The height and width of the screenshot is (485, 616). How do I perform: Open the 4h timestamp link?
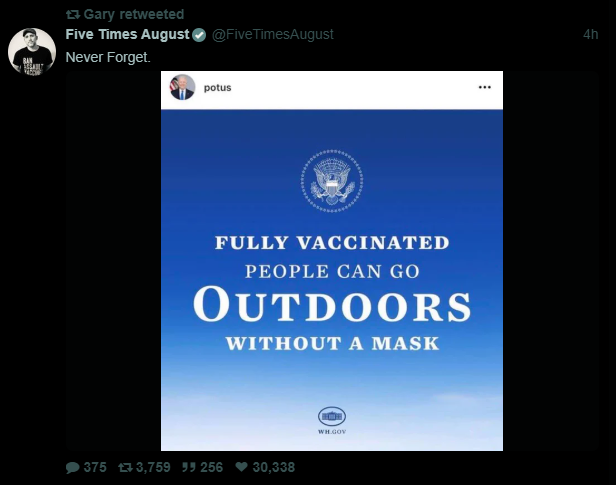[590, 35]
